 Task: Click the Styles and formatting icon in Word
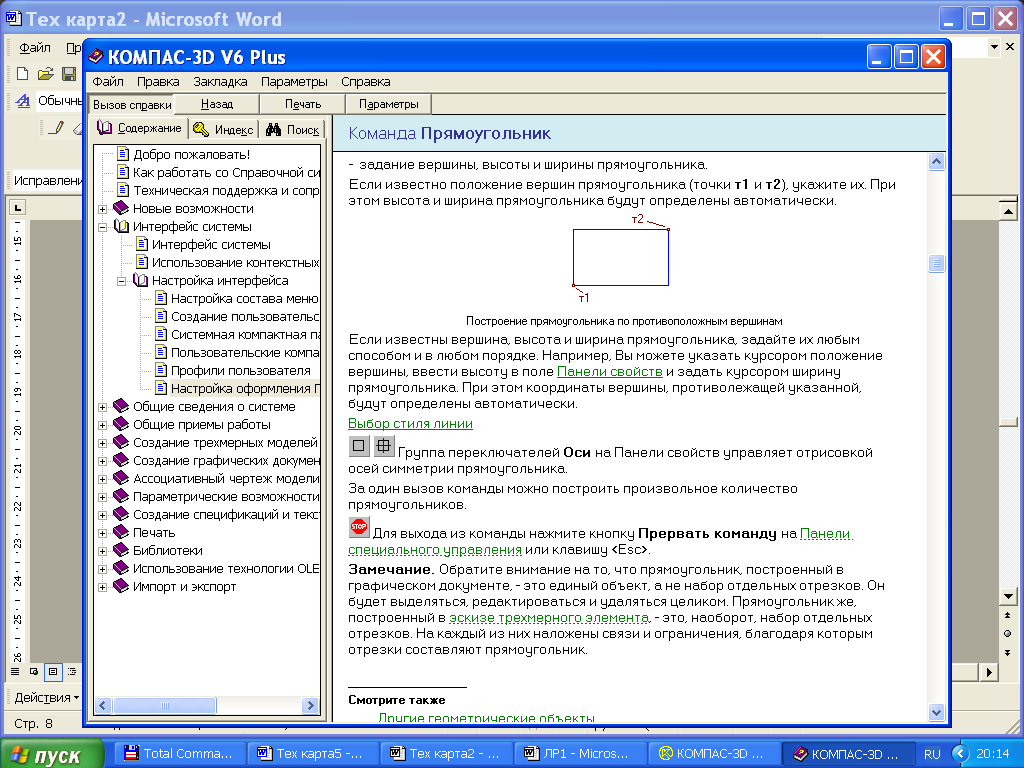click(23, 101)
